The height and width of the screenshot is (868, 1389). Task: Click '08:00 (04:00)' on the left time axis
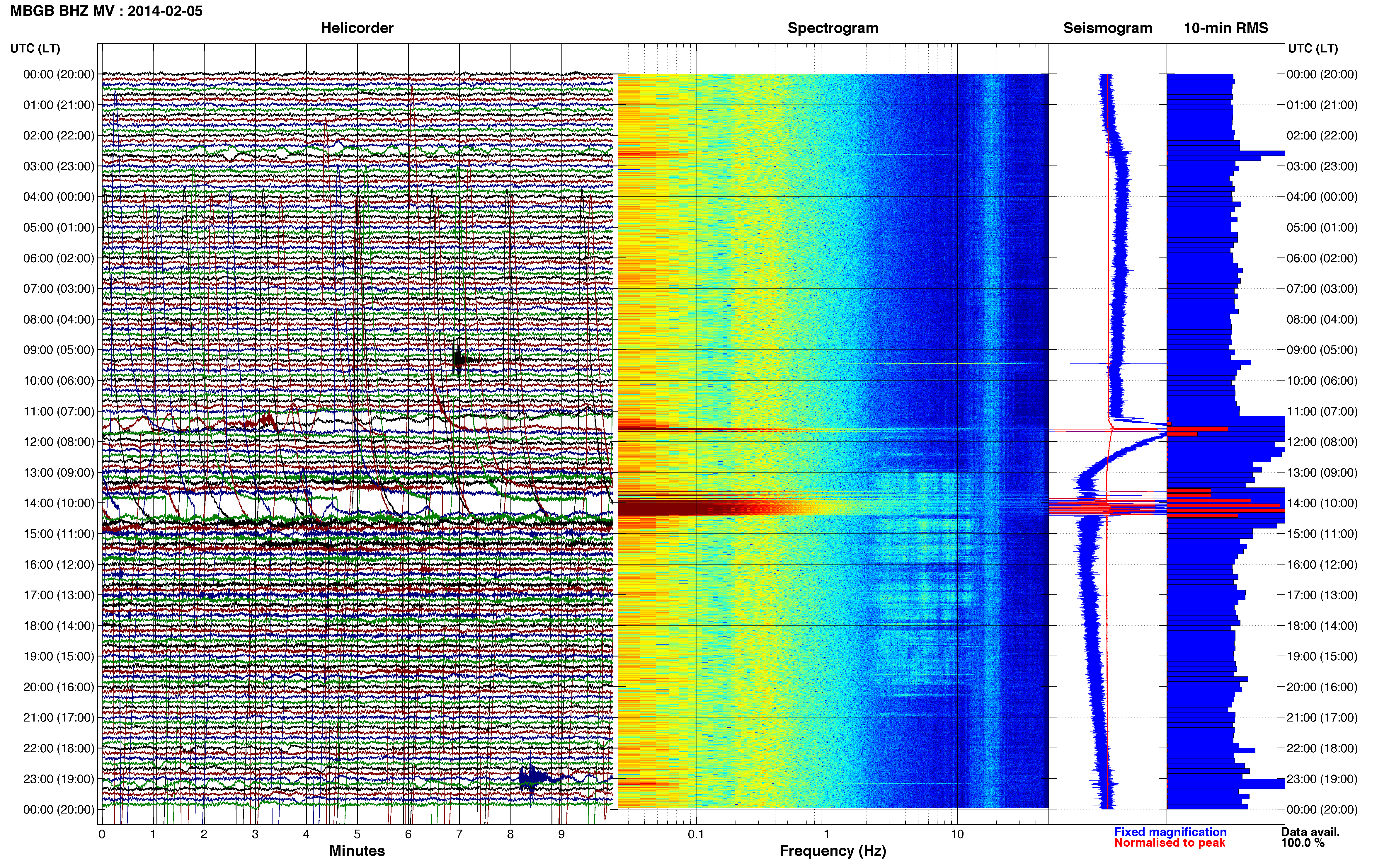[x=59, y=319]
